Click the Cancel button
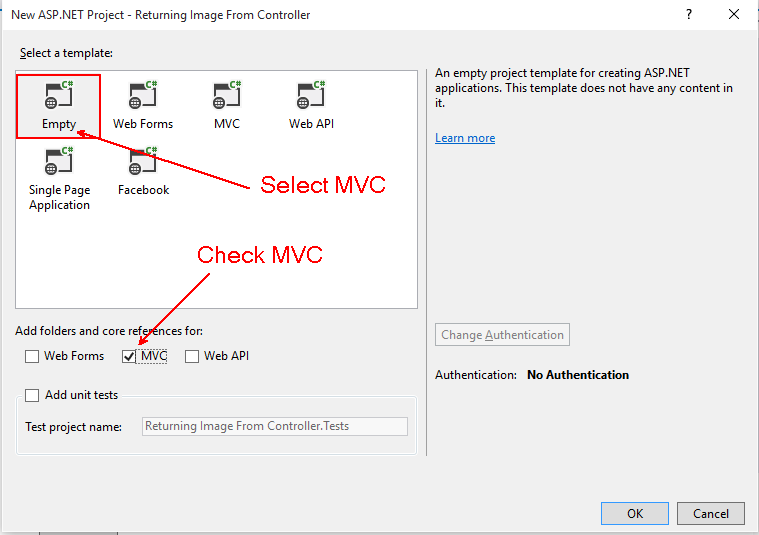Viewport: 759px width, 535px height. click(x=711, y=513)
